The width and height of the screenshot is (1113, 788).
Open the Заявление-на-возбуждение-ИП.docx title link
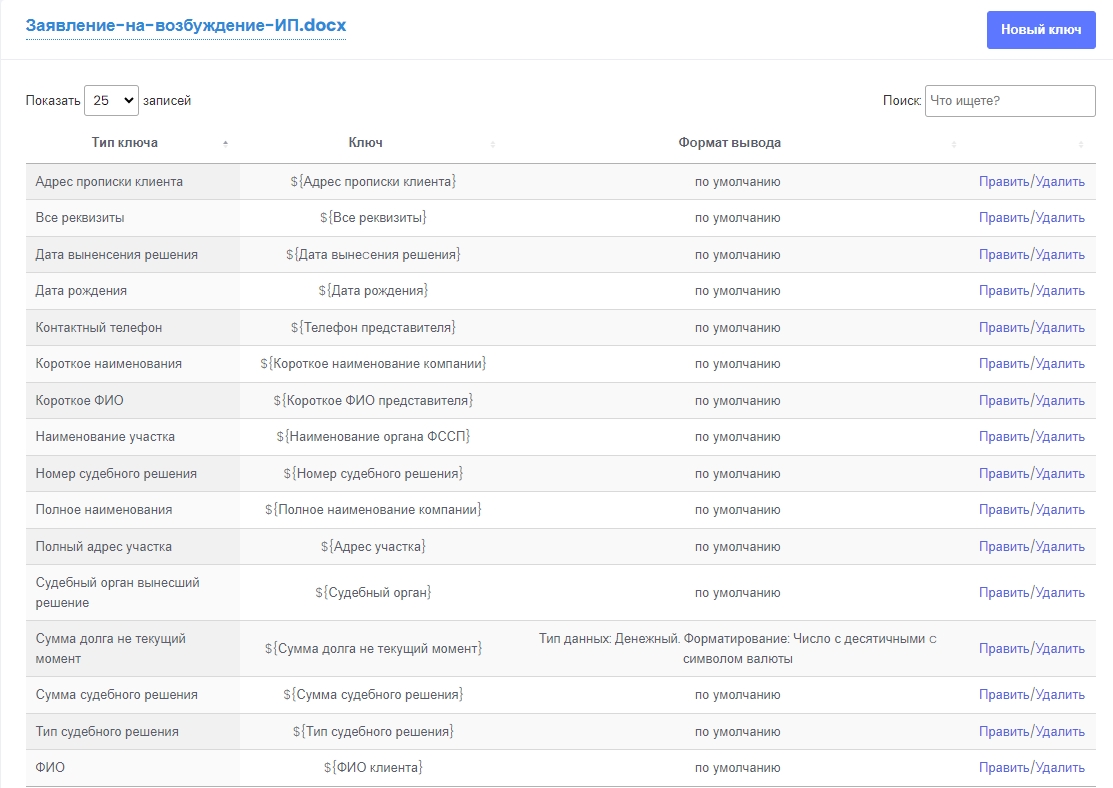click(x=186, y=25)
